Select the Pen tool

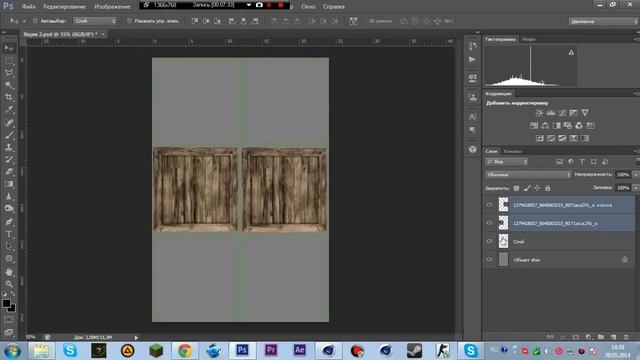coord(9,222)
